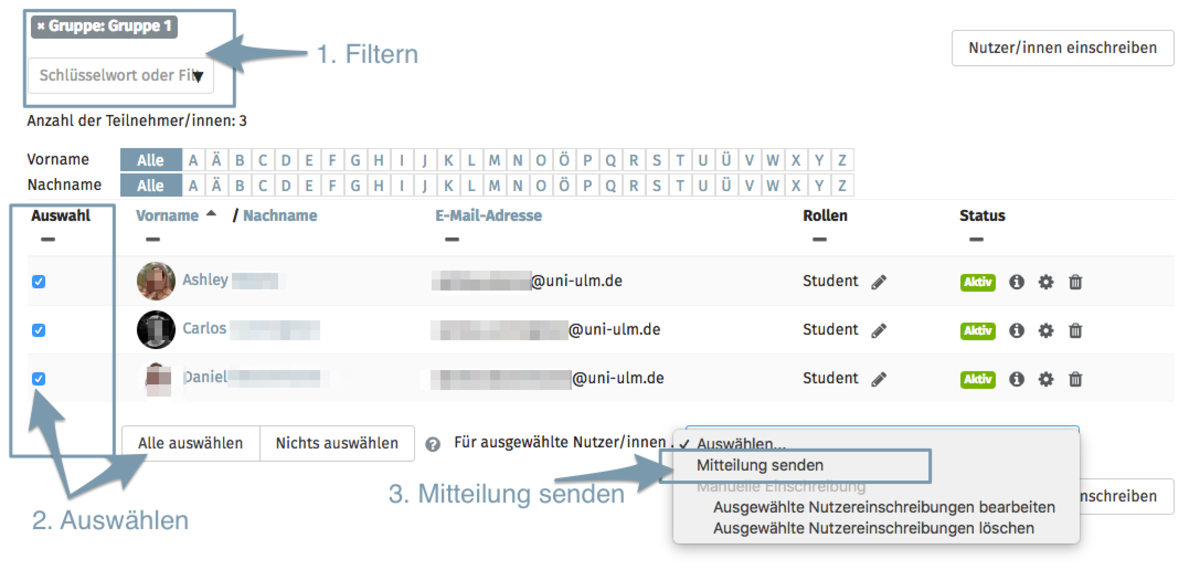
Task: Toggle the selection checkbox for Carlos
Action: click(39, 330)
